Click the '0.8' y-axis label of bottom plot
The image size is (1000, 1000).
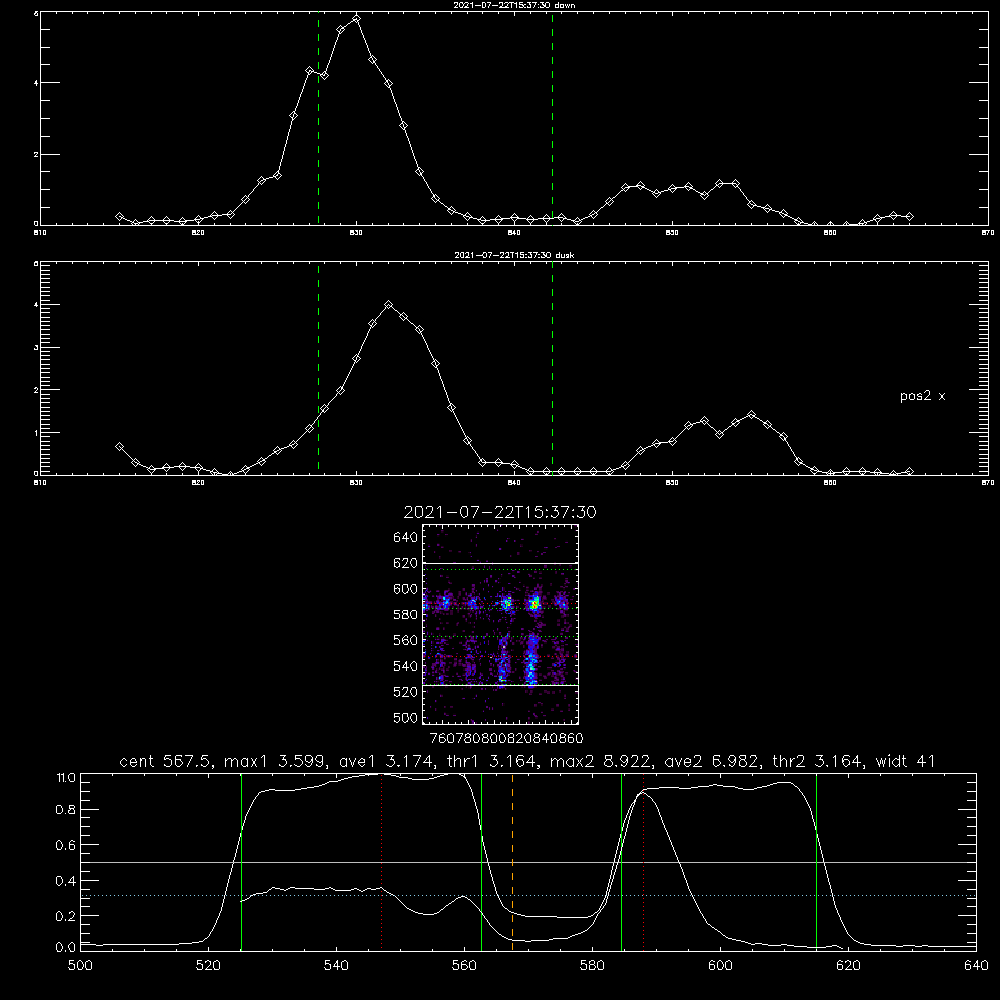pos(66,810)
